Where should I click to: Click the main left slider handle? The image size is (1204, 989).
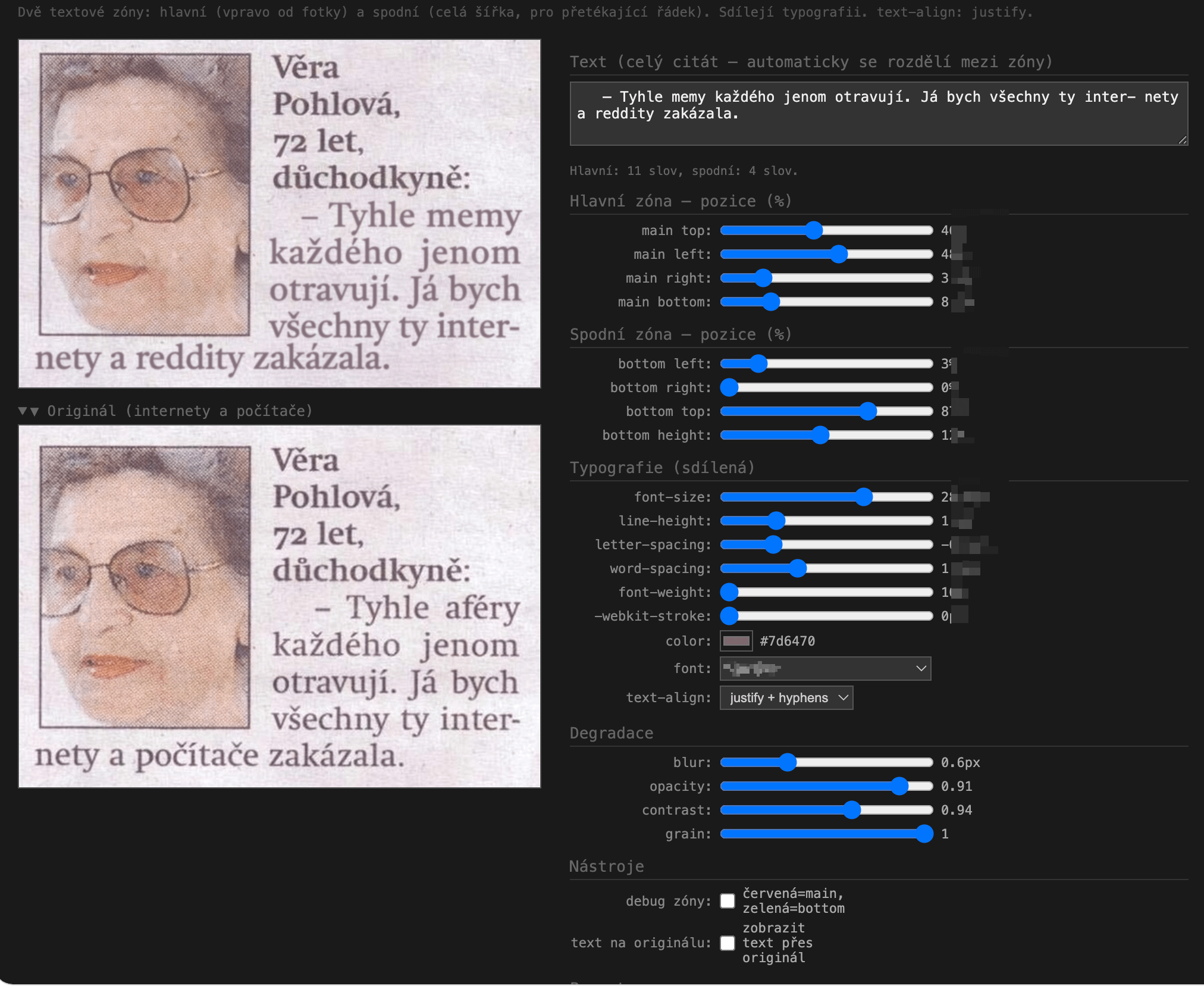click(x=838, y=254)
